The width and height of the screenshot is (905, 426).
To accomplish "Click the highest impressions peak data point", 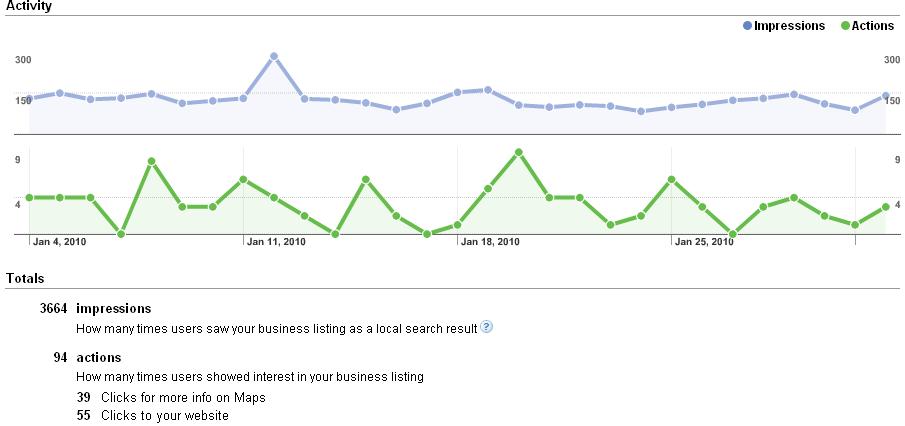I will tap(274, 56).
